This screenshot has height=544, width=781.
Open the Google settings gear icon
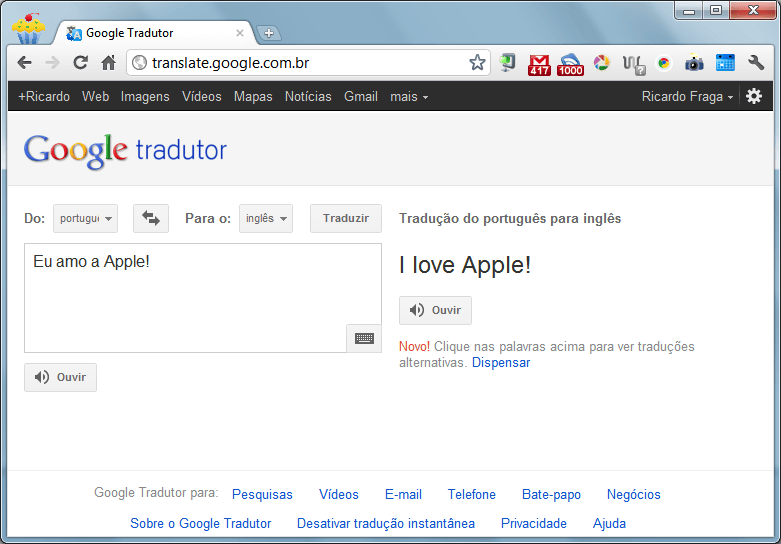click(x=754, y=96)
